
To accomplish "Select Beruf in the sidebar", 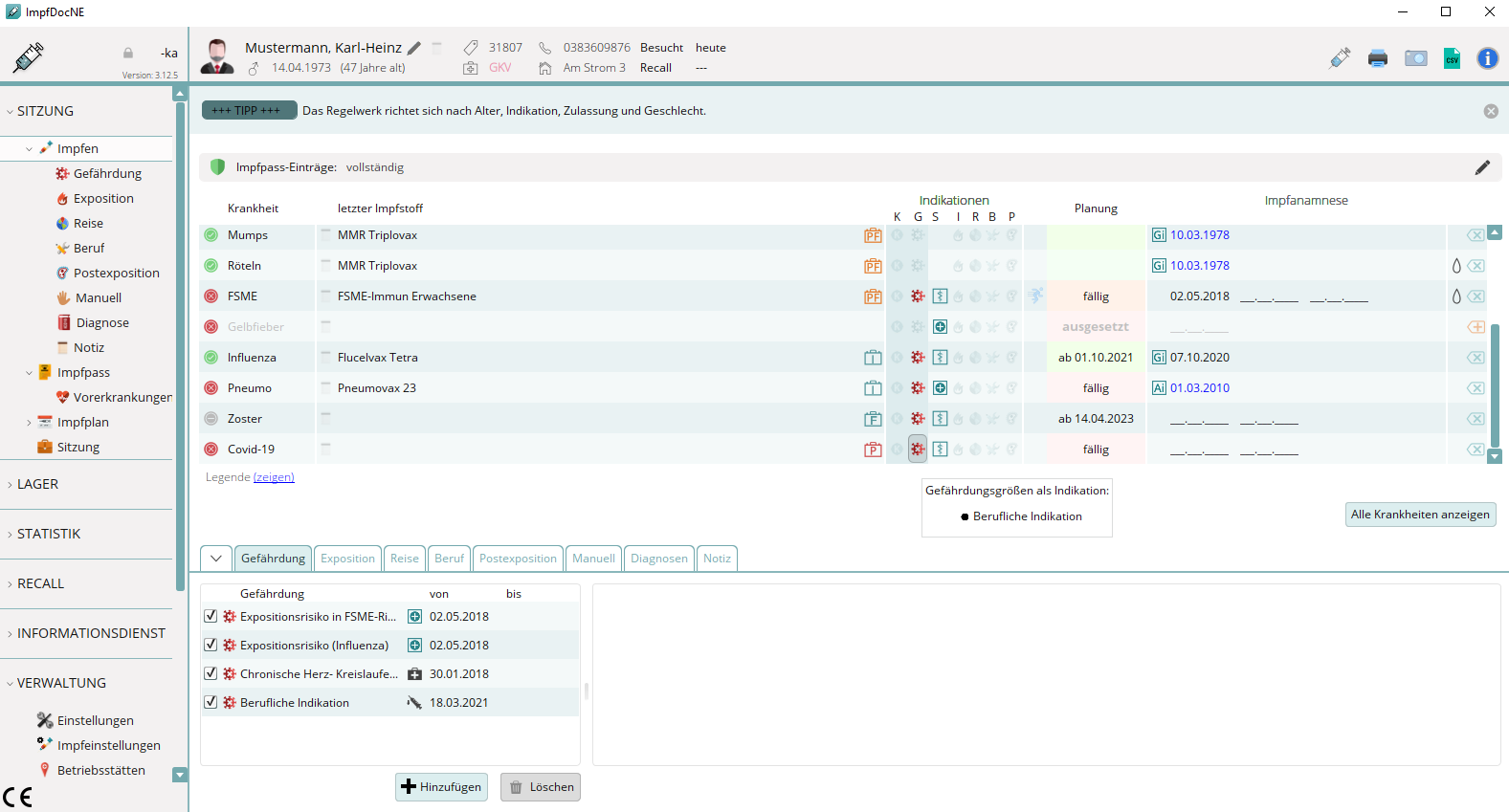I will (89, 248).
